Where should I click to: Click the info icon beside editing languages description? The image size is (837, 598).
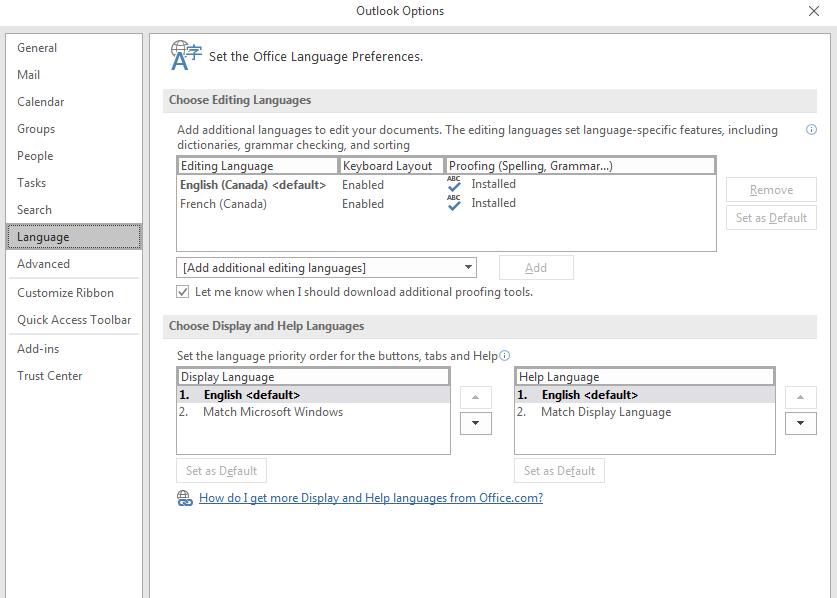pyautogui.click(x=811, y=130)
